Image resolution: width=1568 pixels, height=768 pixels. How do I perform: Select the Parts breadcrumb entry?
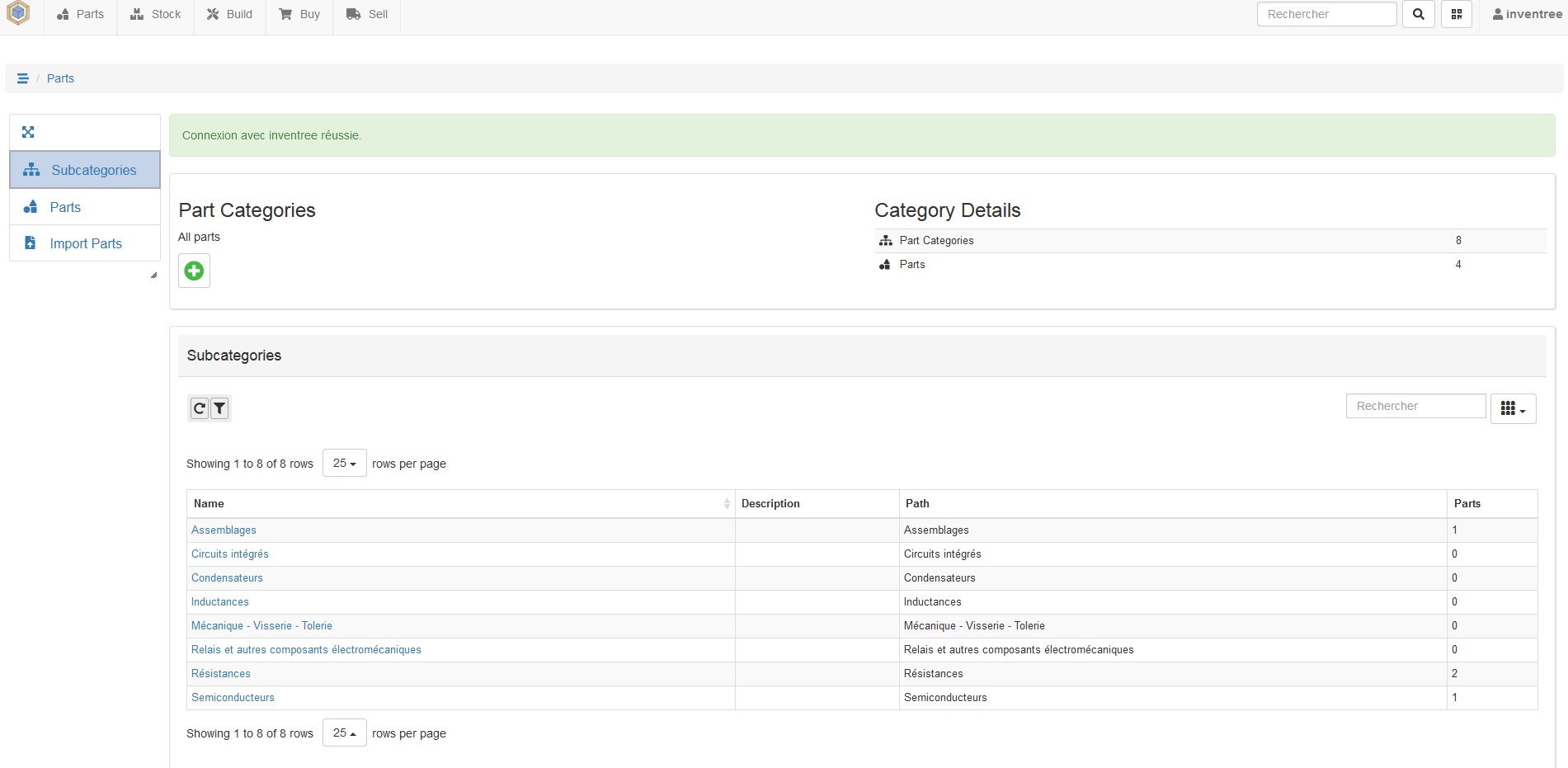61,78
